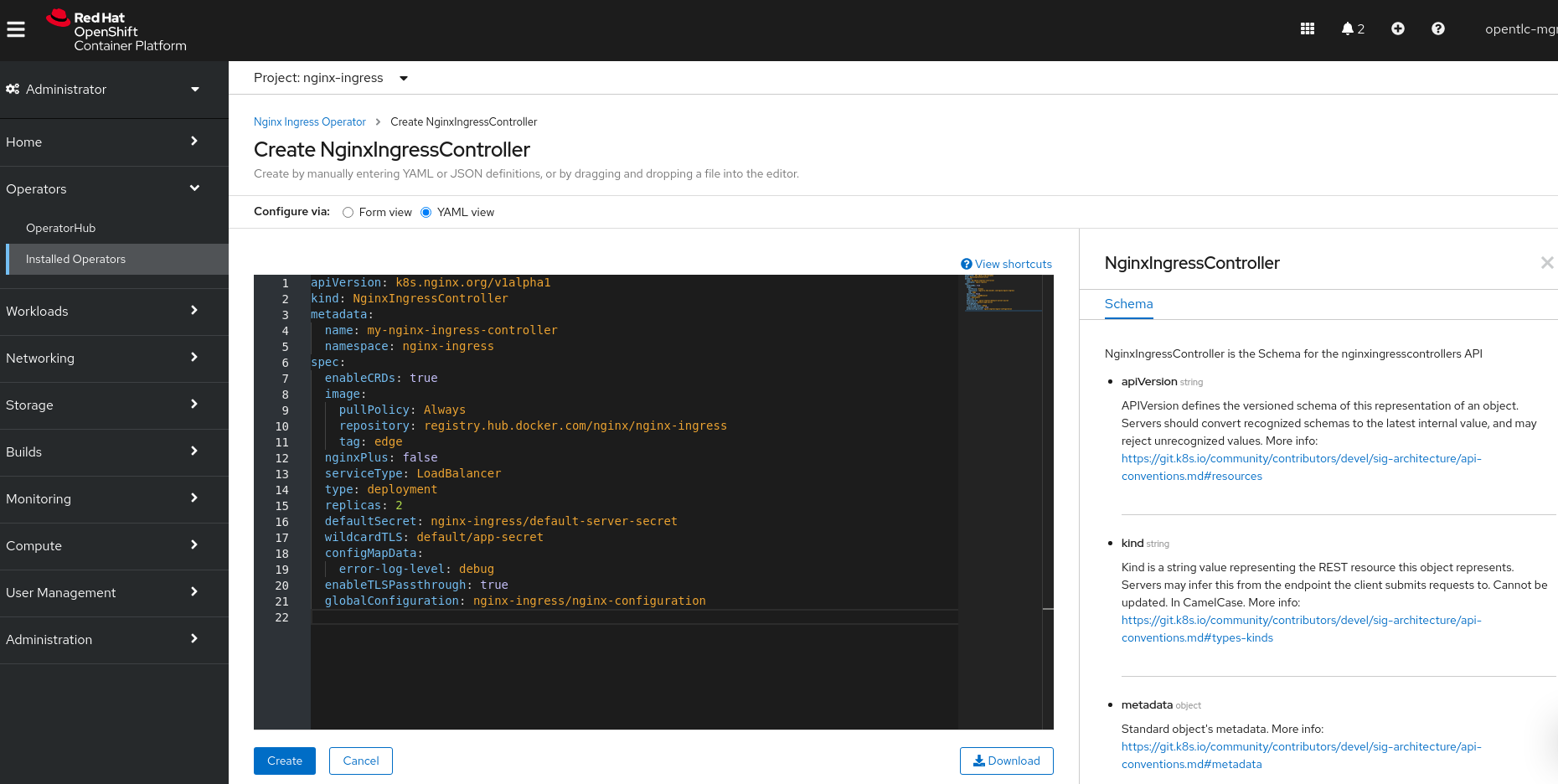1558x784 pixels.
Task: Go to OperatorHub in sidebar
Action: [61, 229]
